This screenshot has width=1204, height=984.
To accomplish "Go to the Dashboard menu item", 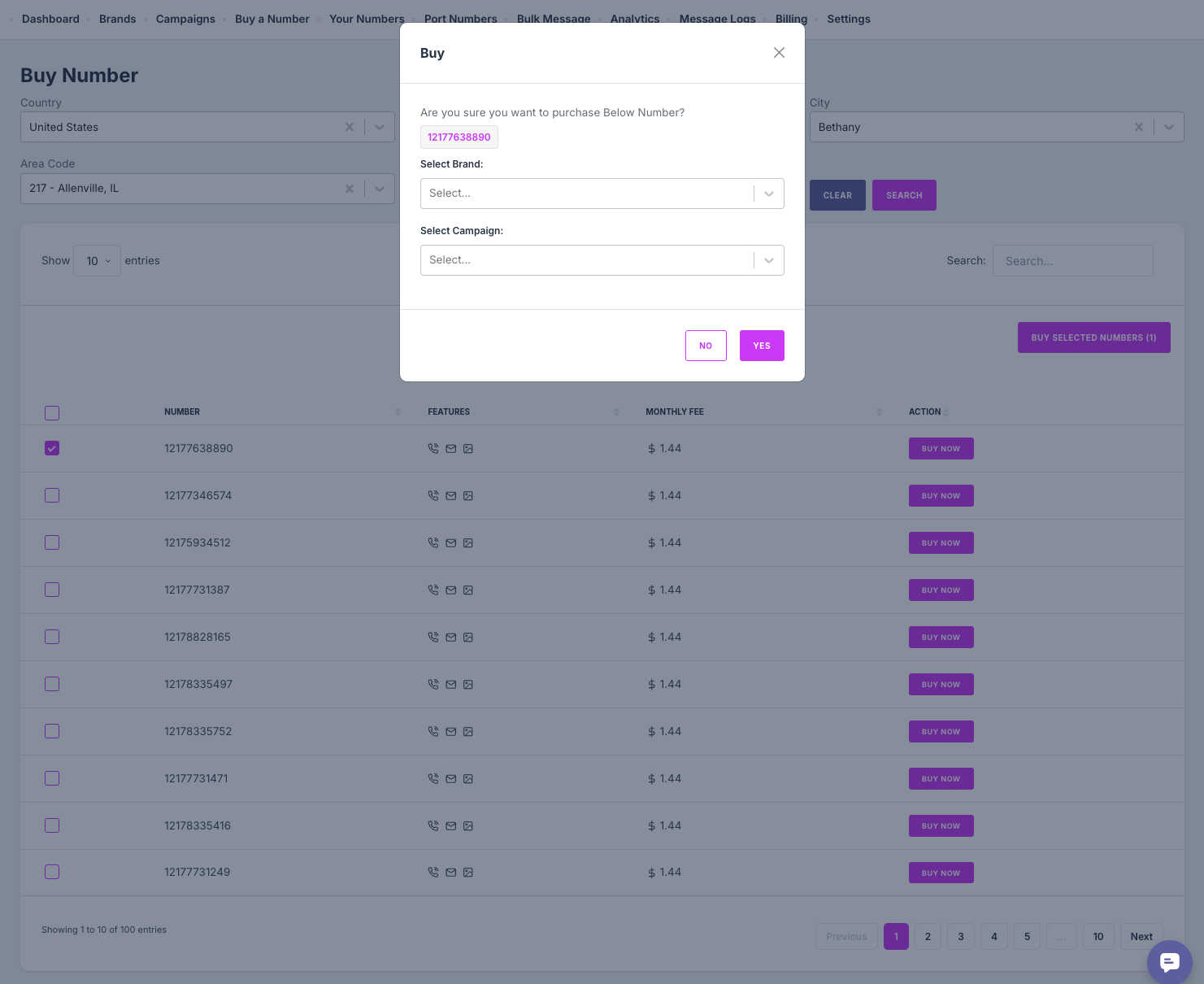I will (50, 19).
